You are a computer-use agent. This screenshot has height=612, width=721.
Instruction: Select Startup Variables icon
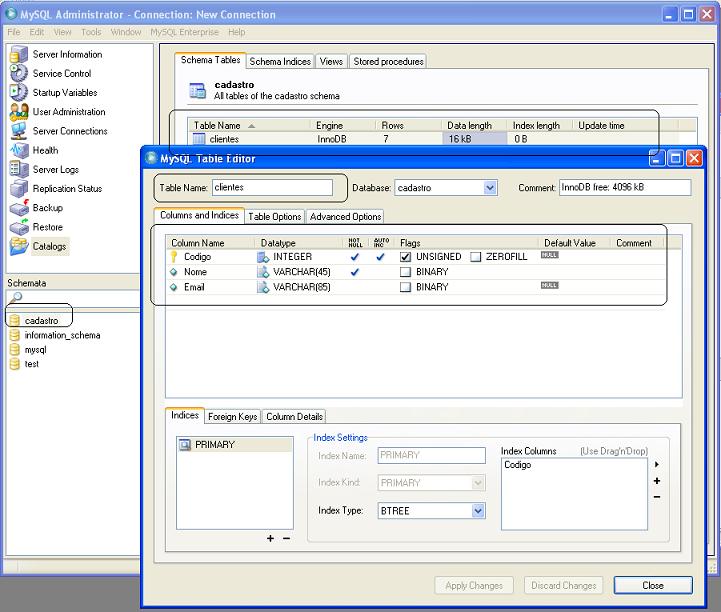[19, 92]
